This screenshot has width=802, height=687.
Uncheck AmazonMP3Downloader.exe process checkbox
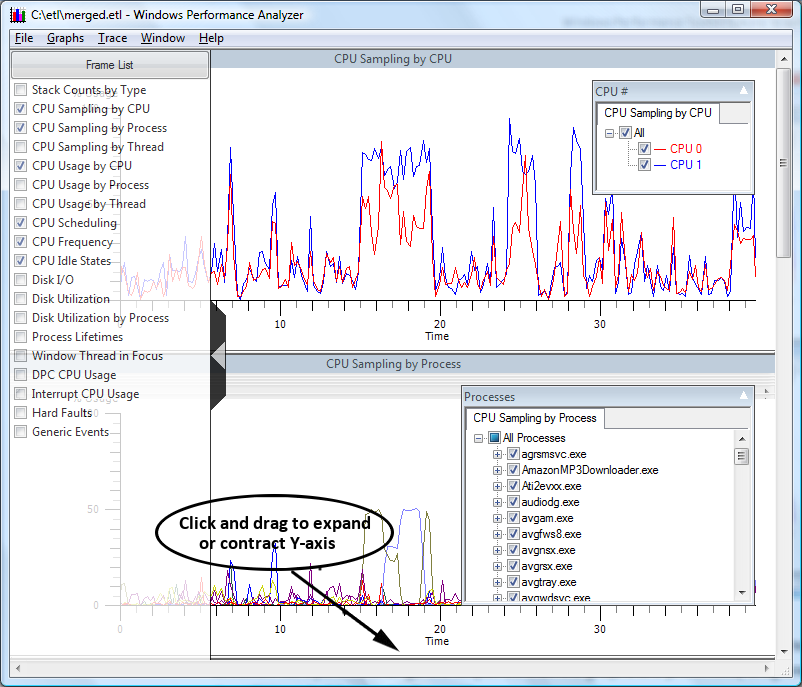[514, 470]
